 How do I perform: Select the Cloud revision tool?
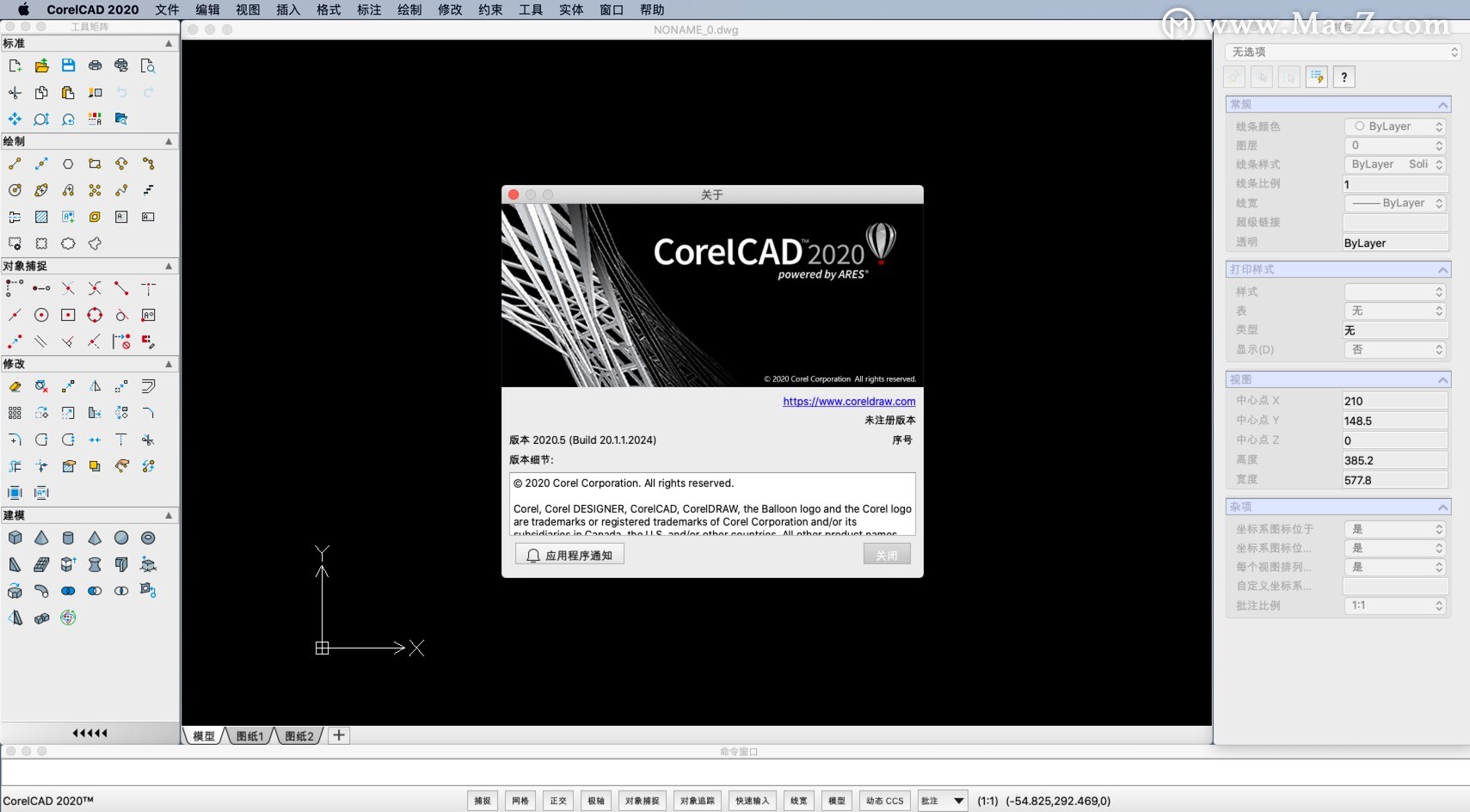coord(68,243)
